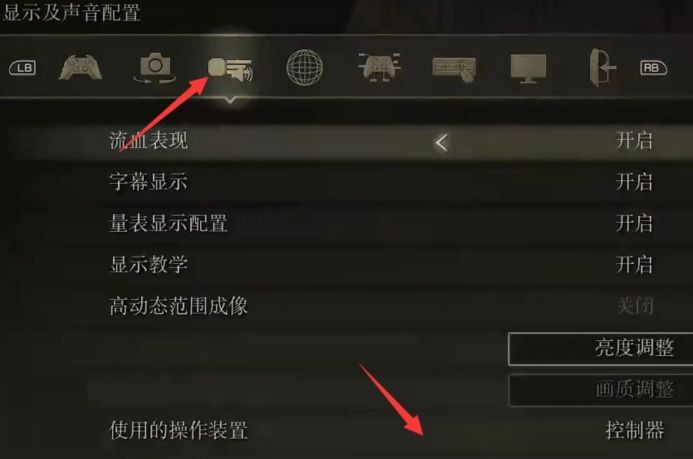Toggle 流血表现 value 开启
The image size is (693, 459).
point(634,141)
